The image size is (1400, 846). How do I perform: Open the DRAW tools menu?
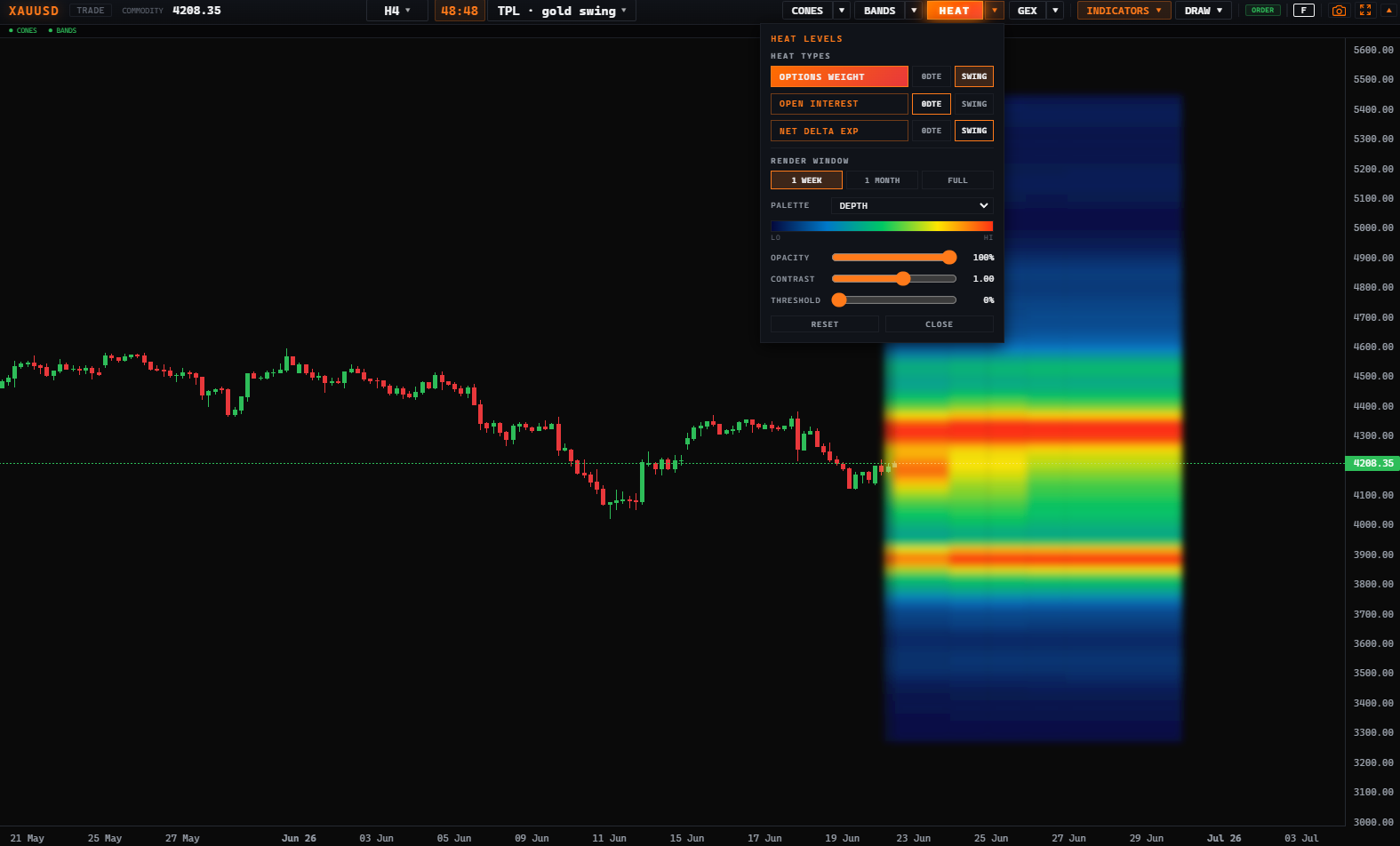(1204, 11)
